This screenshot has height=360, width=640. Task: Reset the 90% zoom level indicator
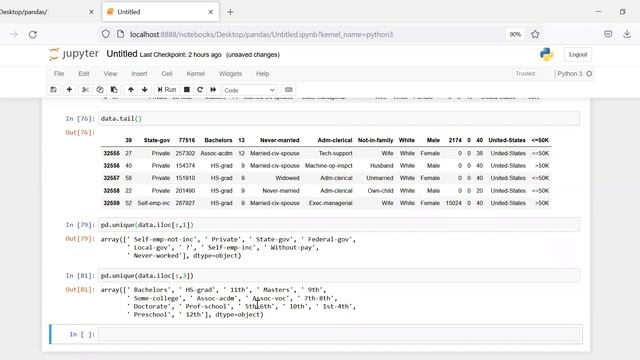pos(515,35)
